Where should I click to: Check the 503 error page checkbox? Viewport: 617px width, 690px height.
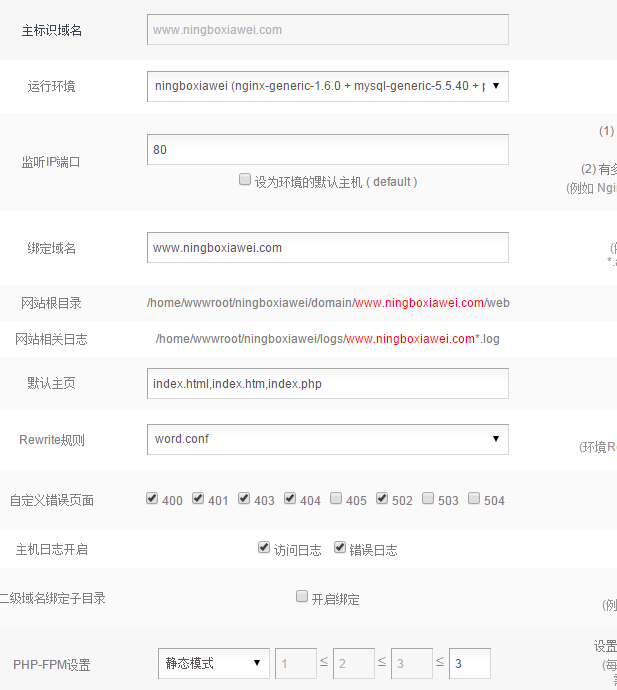pos(428,499)
